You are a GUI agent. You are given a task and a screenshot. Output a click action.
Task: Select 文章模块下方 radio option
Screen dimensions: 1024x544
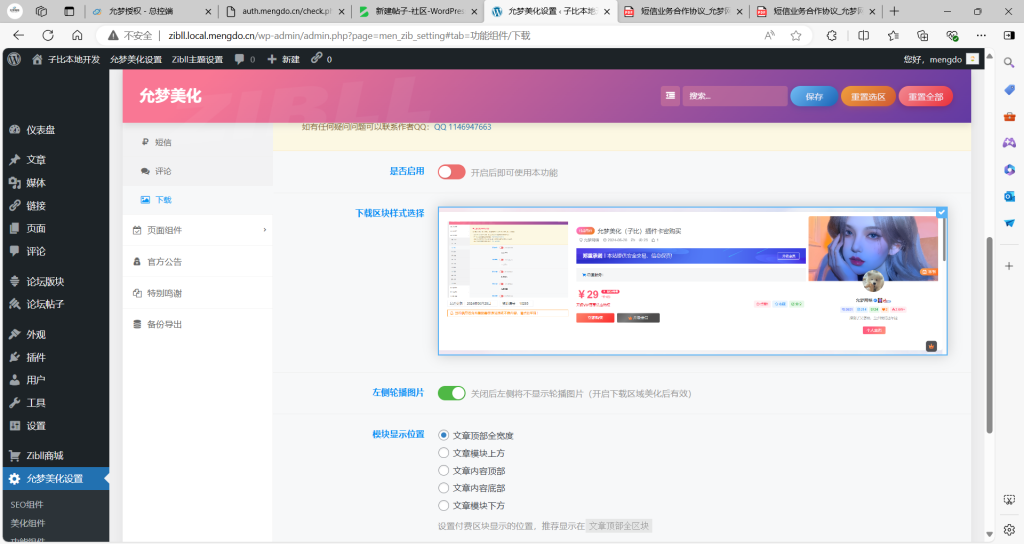444,505
